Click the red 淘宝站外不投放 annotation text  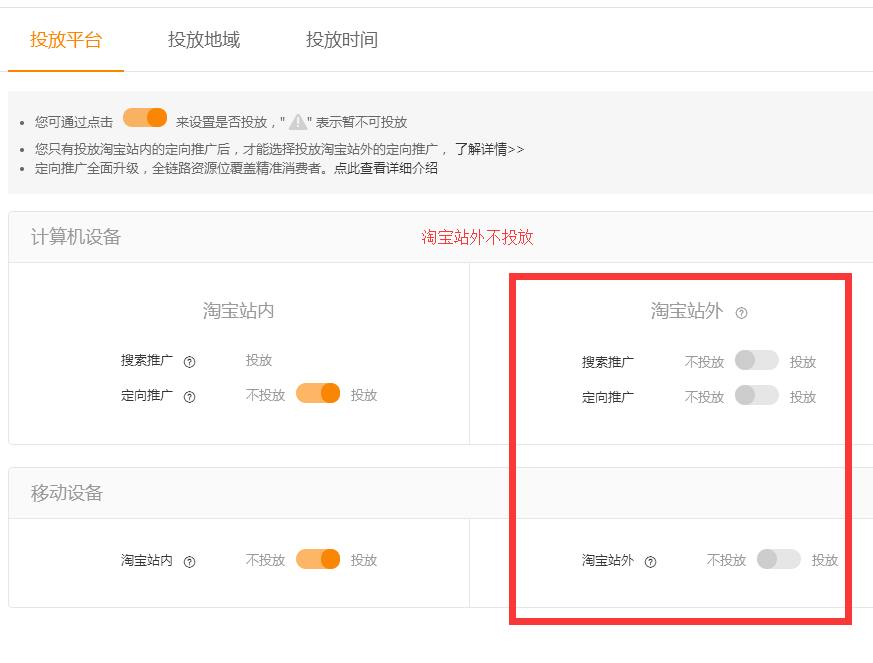coord(478,238)
